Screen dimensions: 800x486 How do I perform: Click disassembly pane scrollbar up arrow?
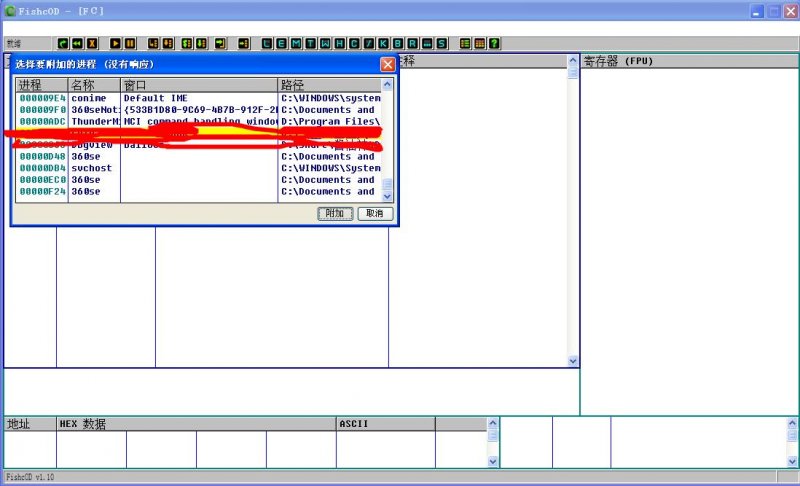pyautogui.click(x=573, y=61)
